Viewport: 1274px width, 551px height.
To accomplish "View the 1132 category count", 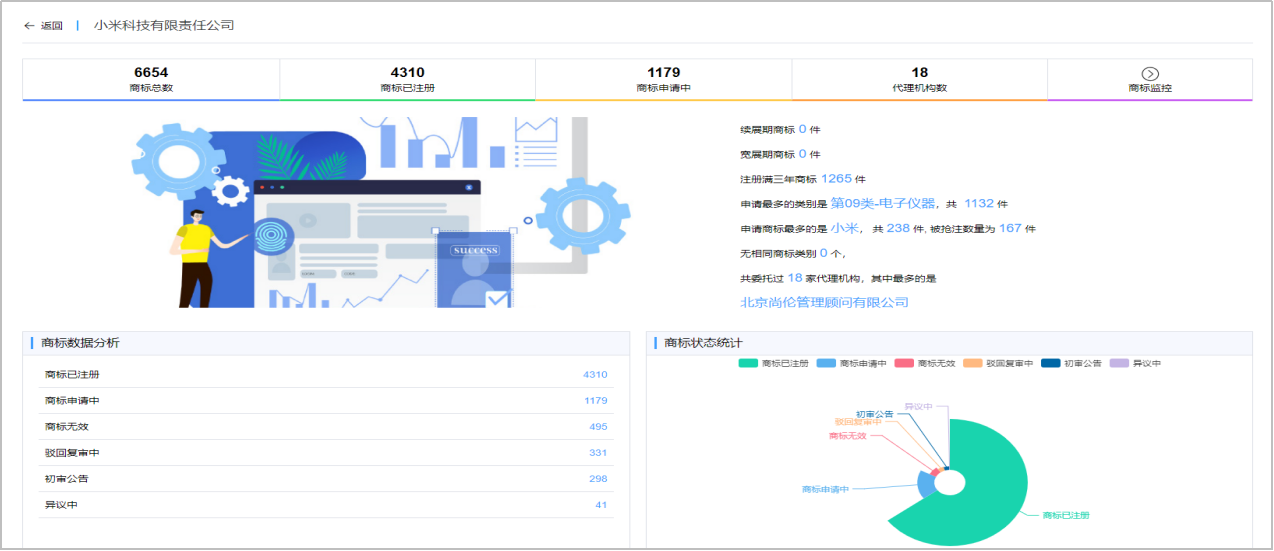I will [x=979, y=203].
